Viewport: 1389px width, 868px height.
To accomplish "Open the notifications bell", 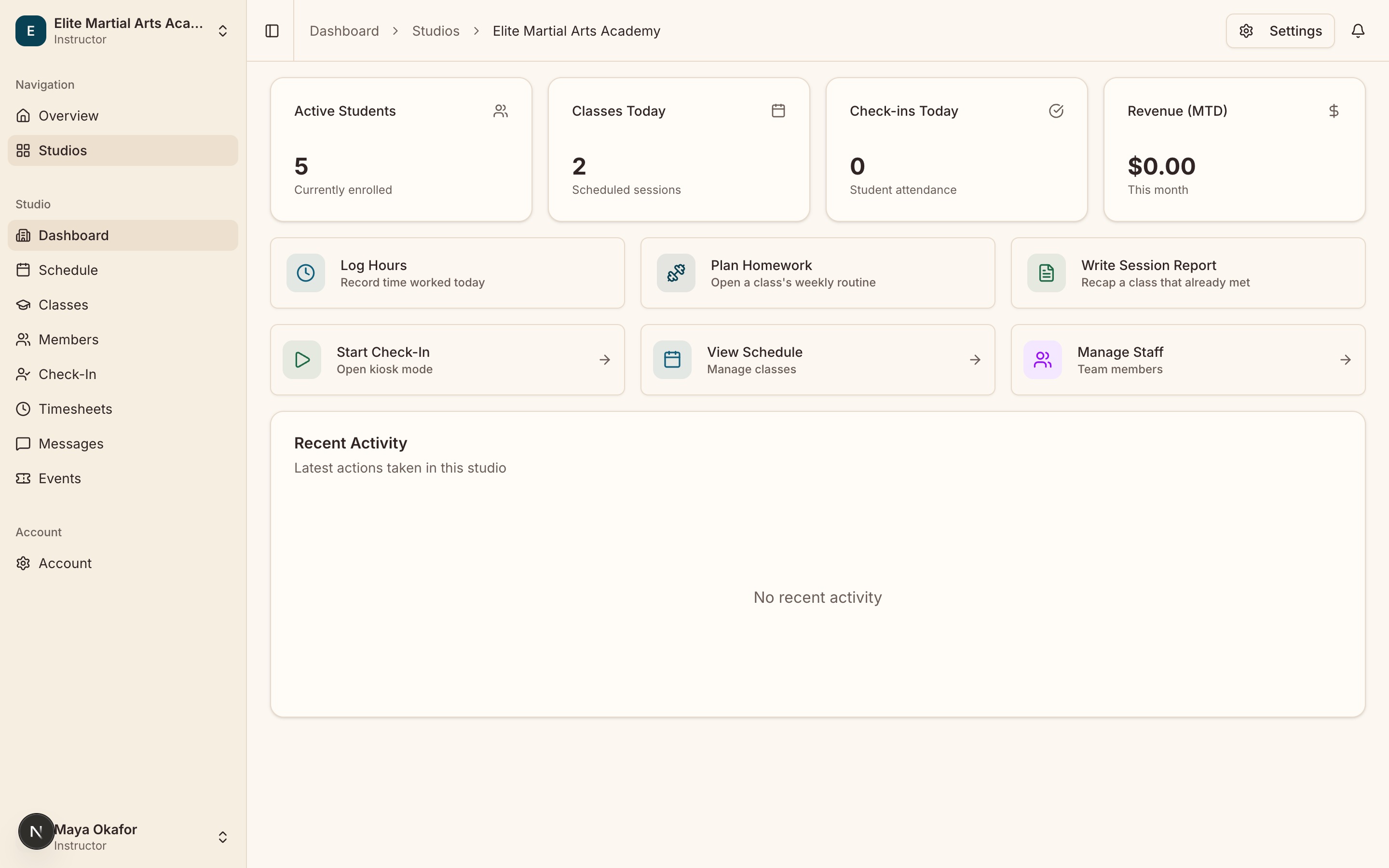I will (x=1358, y=30).
